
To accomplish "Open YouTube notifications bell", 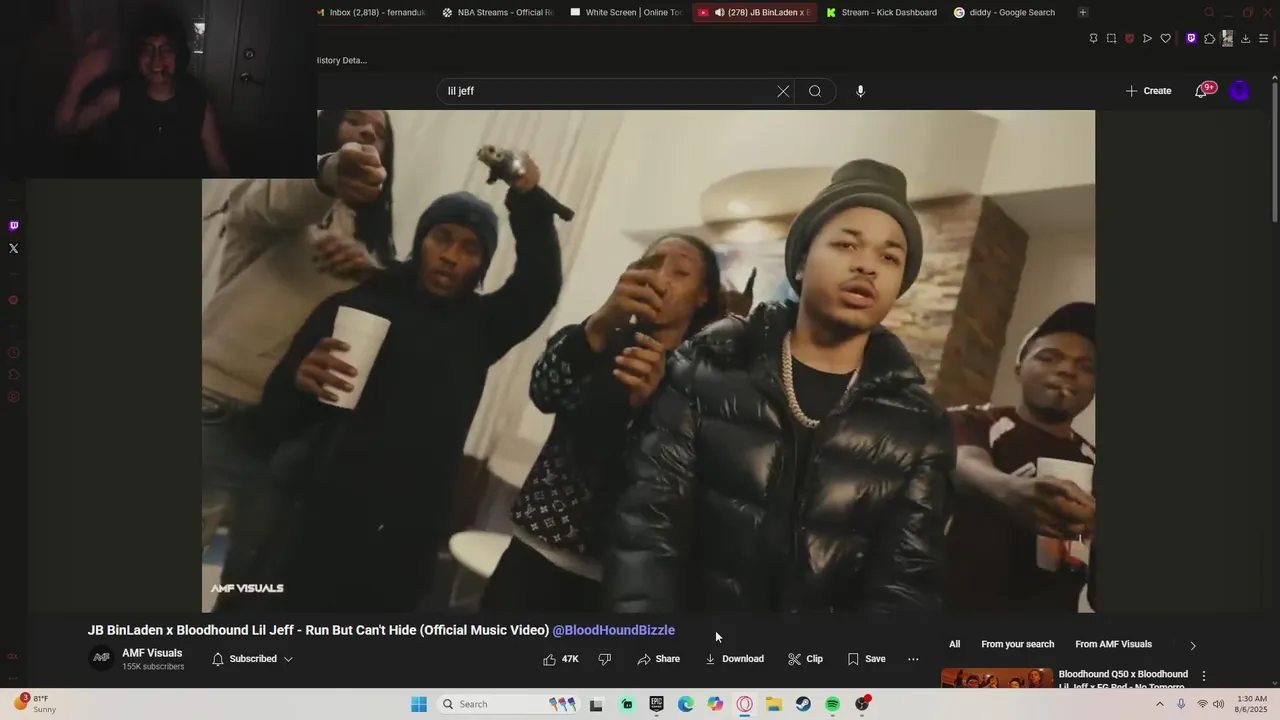I will coord(1201,91).
